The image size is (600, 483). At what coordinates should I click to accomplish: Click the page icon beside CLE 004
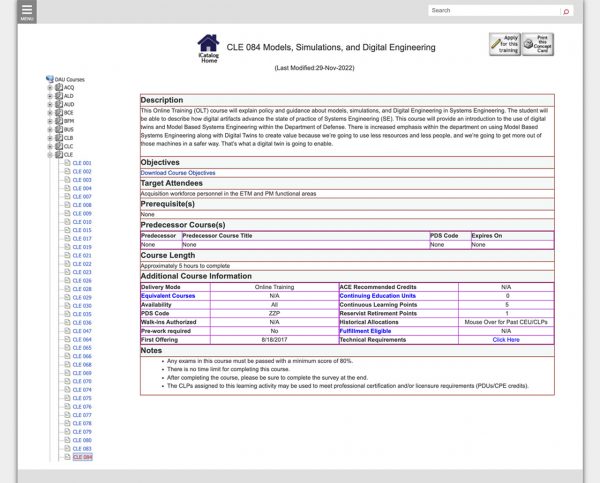67,188
